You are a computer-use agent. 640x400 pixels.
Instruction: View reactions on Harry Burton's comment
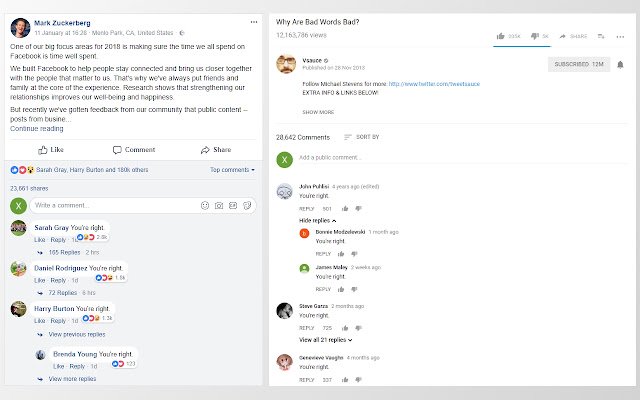pos(98,318)
